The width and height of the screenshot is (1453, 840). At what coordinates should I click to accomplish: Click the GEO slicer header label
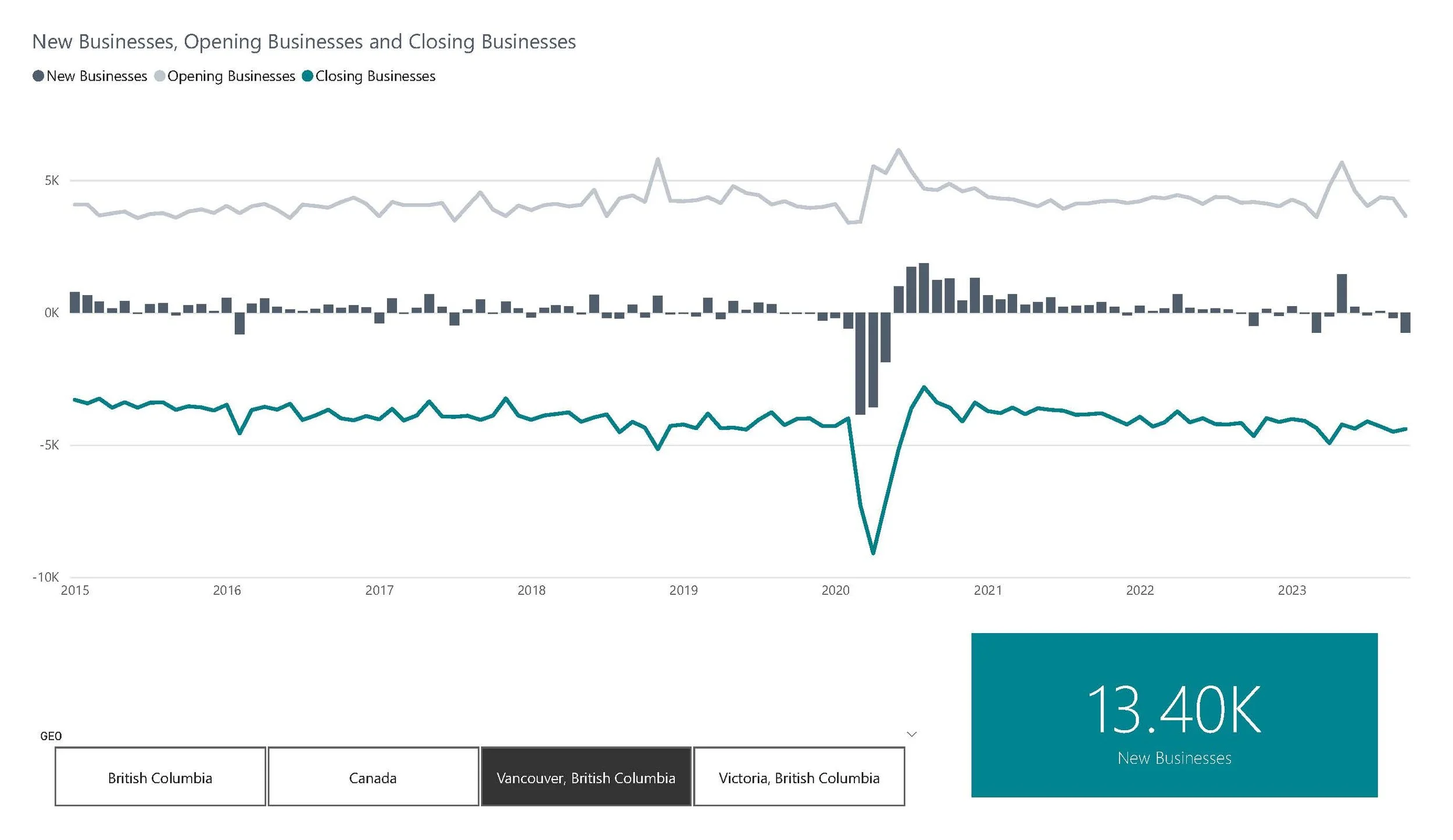coord(51,736)
